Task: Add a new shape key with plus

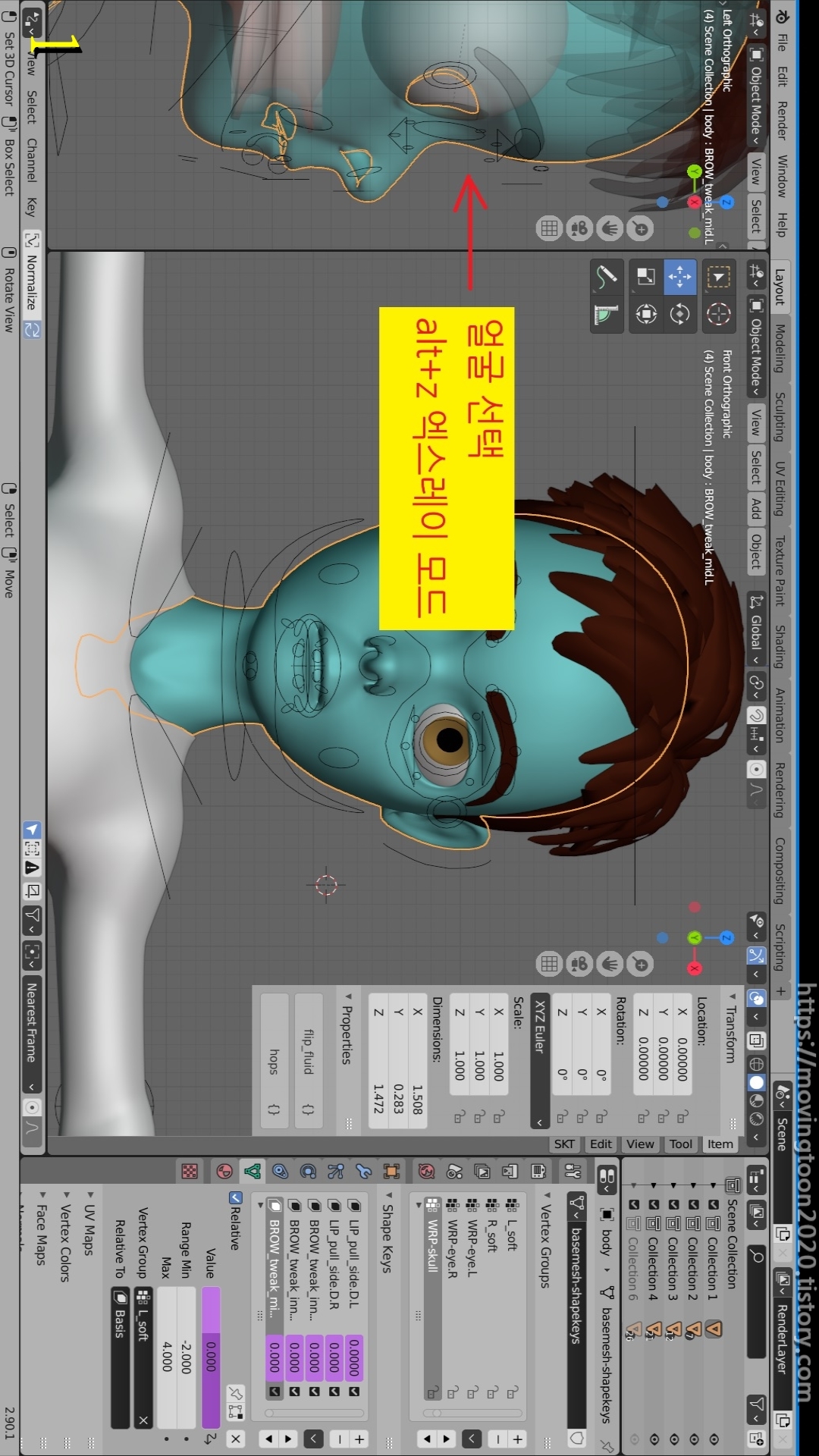Action: pos(360,1439)
